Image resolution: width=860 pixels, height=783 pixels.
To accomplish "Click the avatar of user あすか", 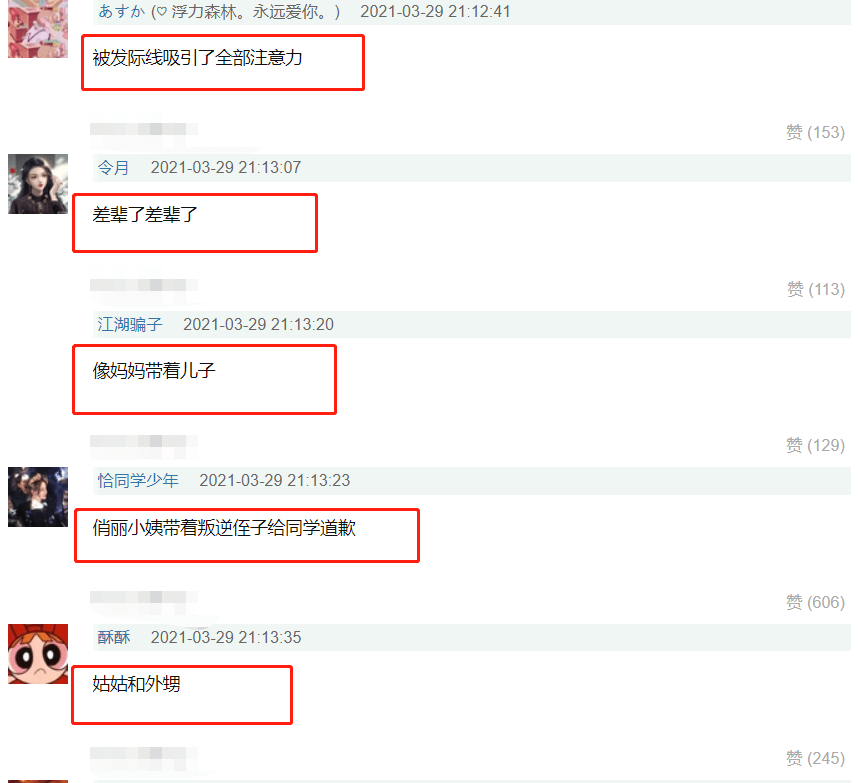I will click(x=38, y=27).
